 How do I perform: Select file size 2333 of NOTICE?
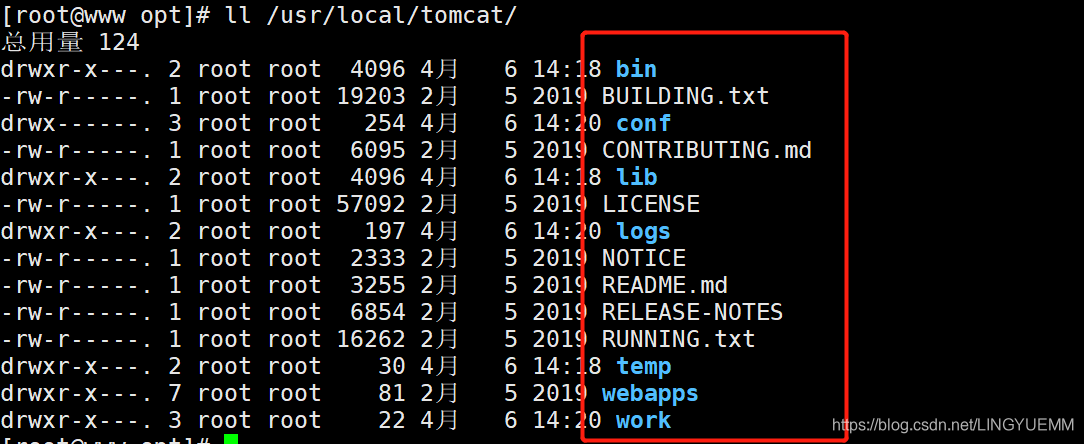coord(377,258)
